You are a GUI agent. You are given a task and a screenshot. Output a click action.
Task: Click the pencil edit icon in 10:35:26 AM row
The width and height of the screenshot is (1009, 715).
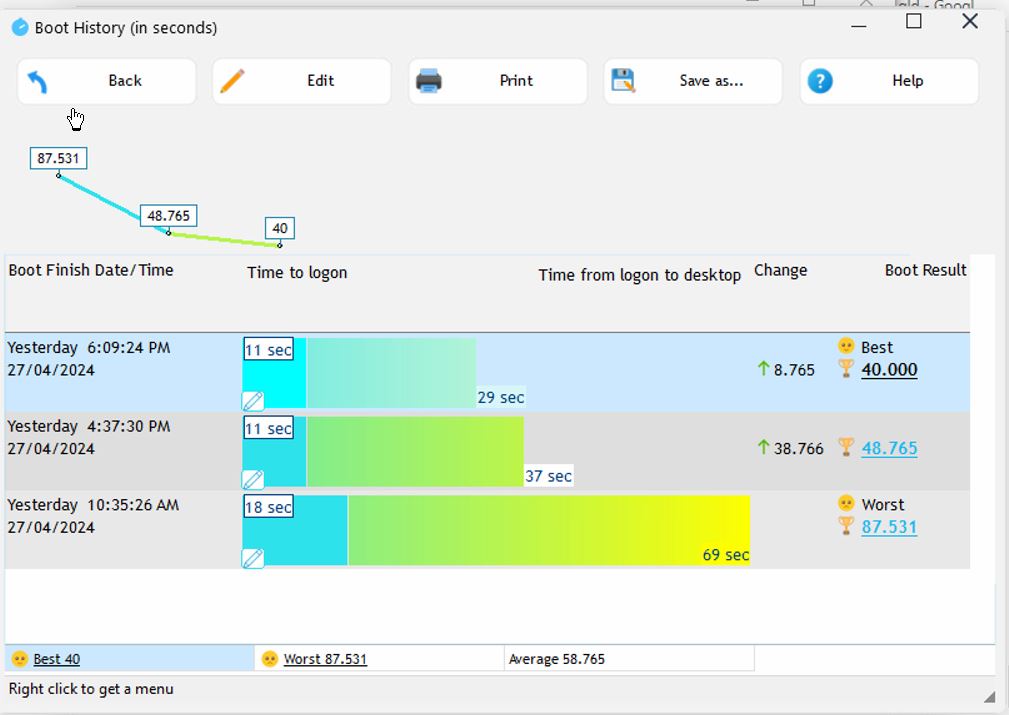(253, 558)
